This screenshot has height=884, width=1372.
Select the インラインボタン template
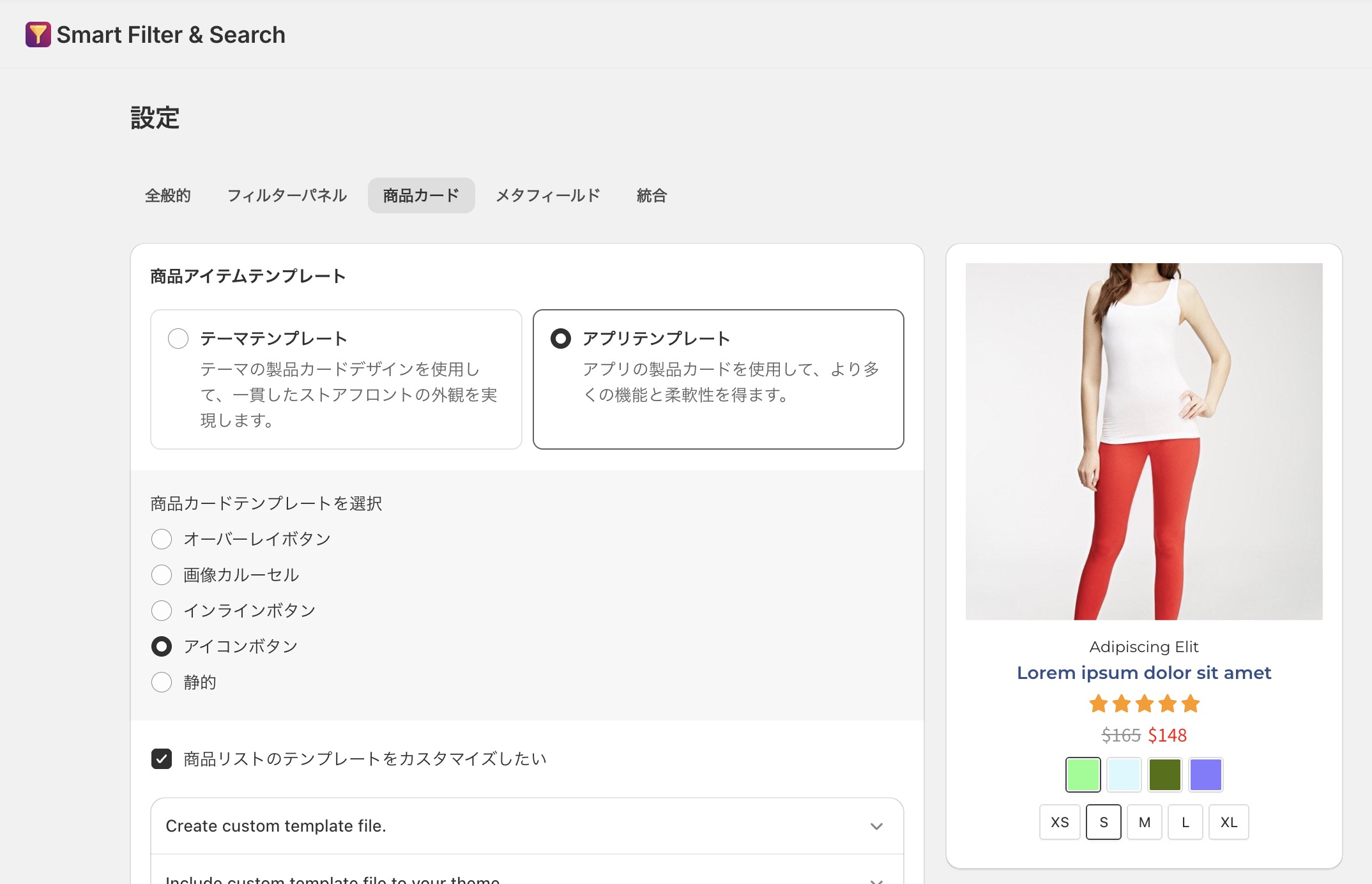tap(162, 611)
